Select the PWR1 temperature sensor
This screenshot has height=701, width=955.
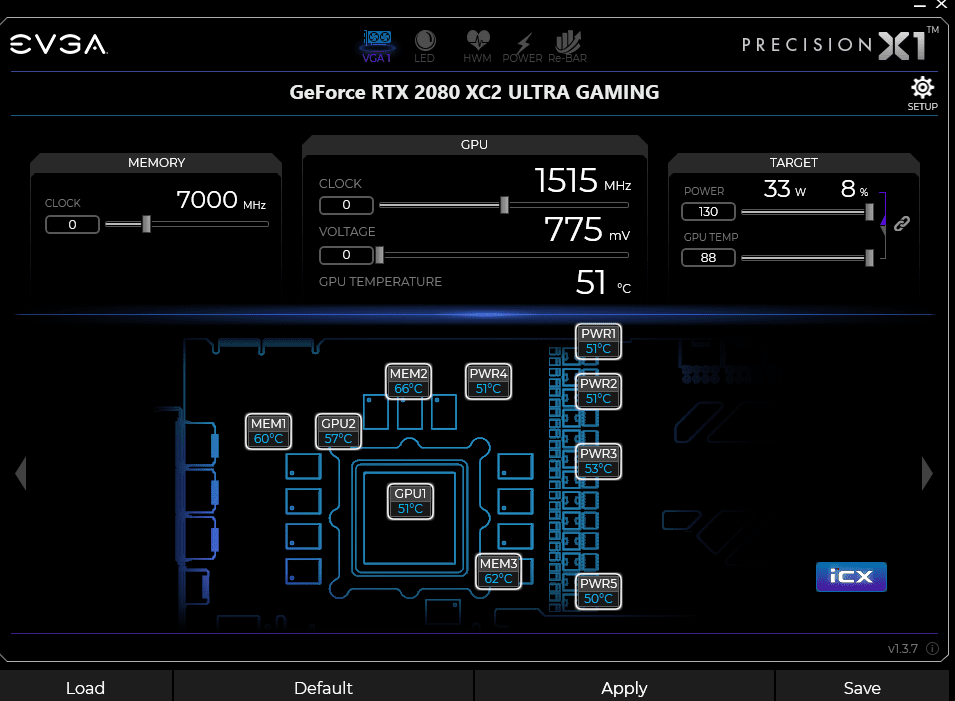tap(598, 341)
